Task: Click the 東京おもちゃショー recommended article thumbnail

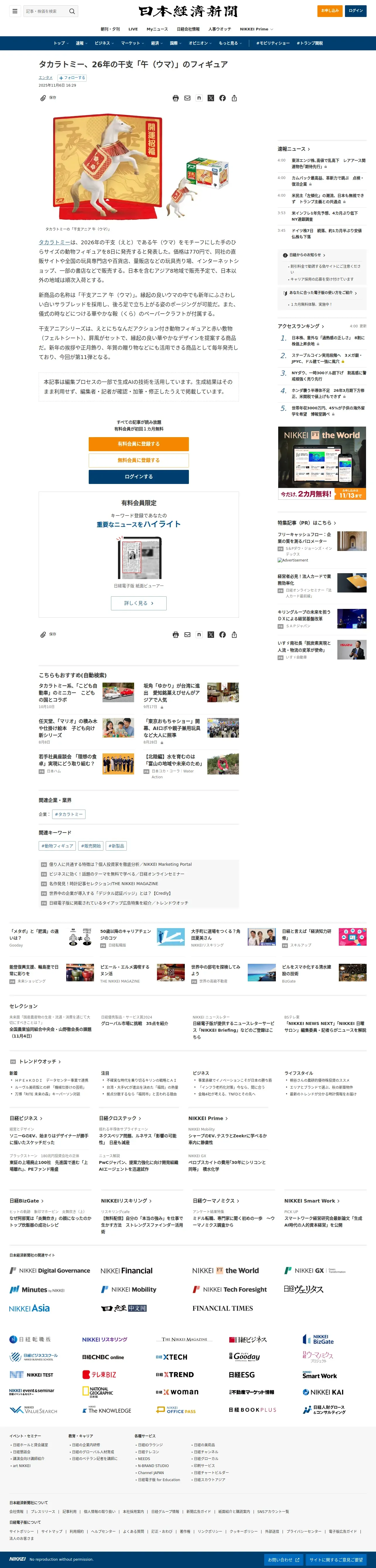Action: tap(223, 728)
